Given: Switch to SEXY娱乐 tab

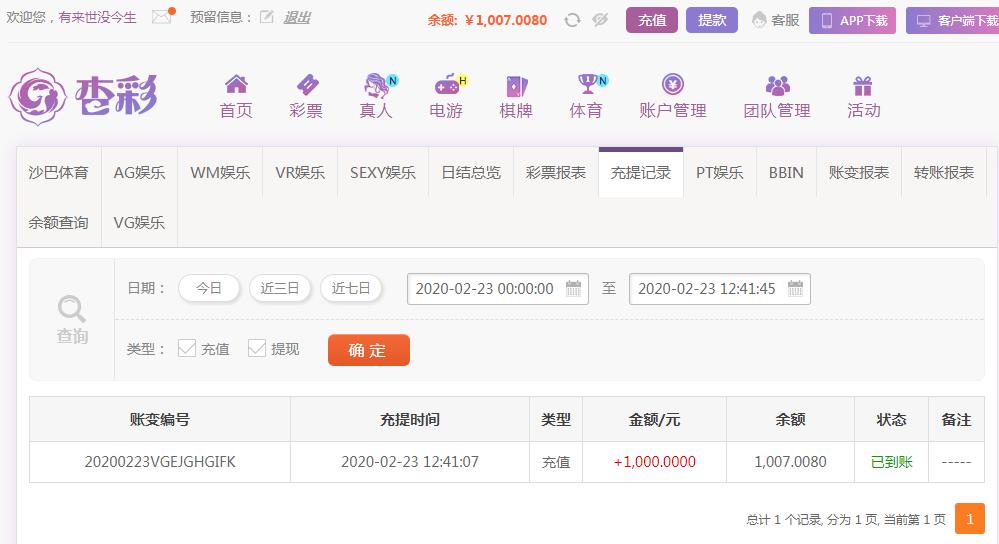Looking at the screenshot, I should (x=383, y=173).
